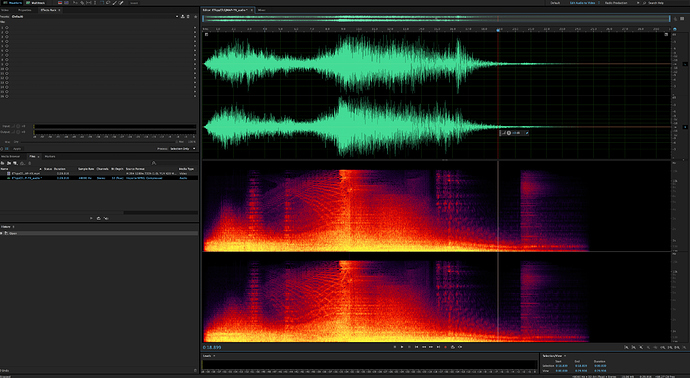Switch to Multitrack editor view

[36, 3]
